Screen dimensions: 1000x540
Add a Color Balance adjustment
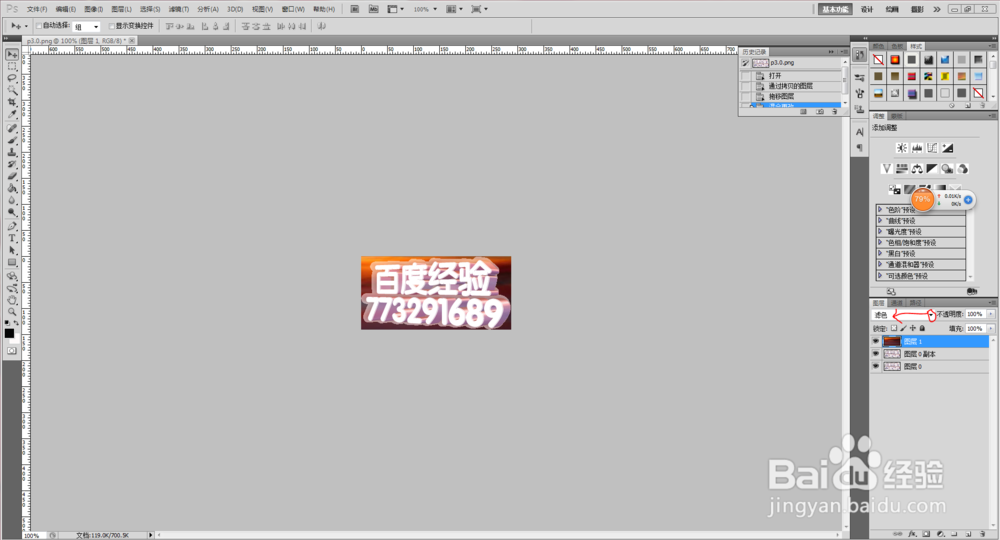[x=917, y=168]
